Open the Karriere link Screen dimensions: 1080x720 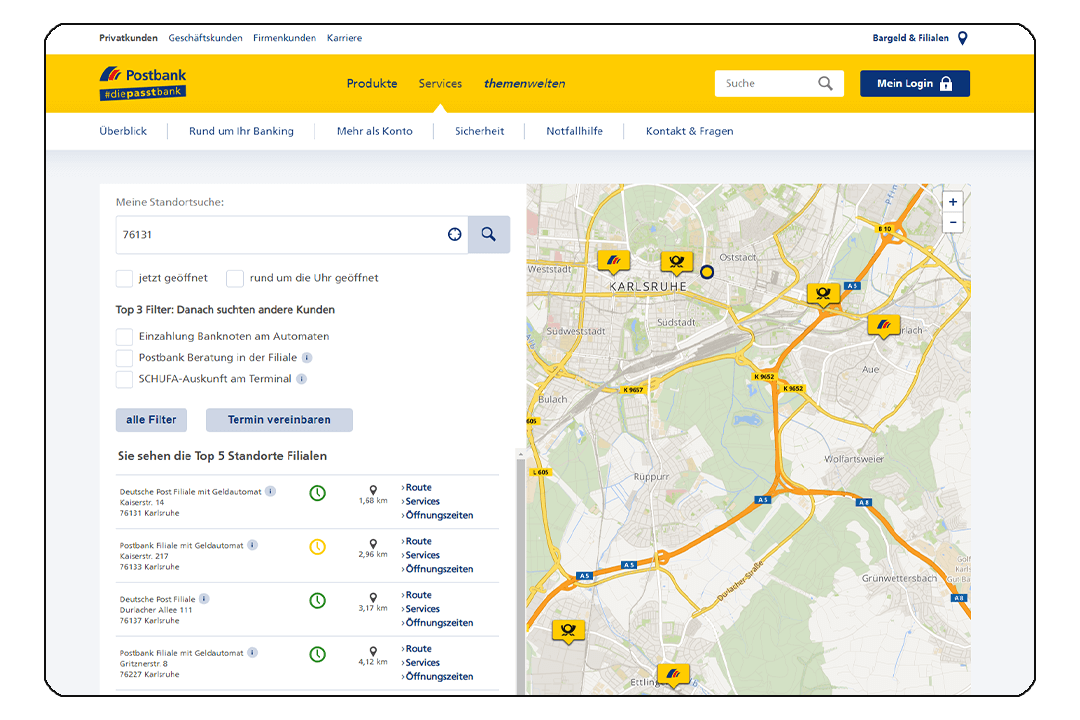click(x=344, y=38)
